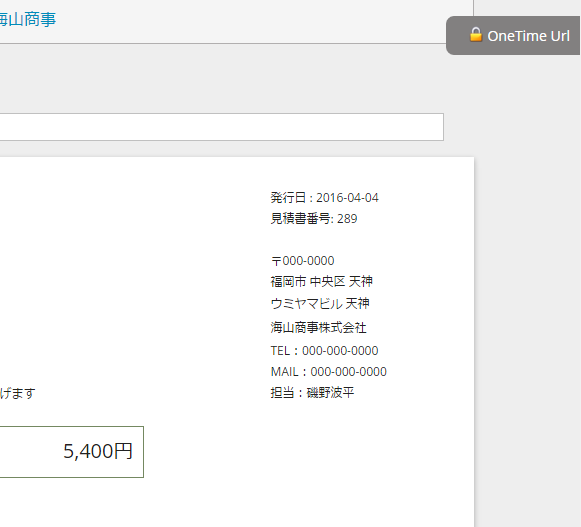
Task: Click the MAIL contact line
Action: (x=329, y=372)
